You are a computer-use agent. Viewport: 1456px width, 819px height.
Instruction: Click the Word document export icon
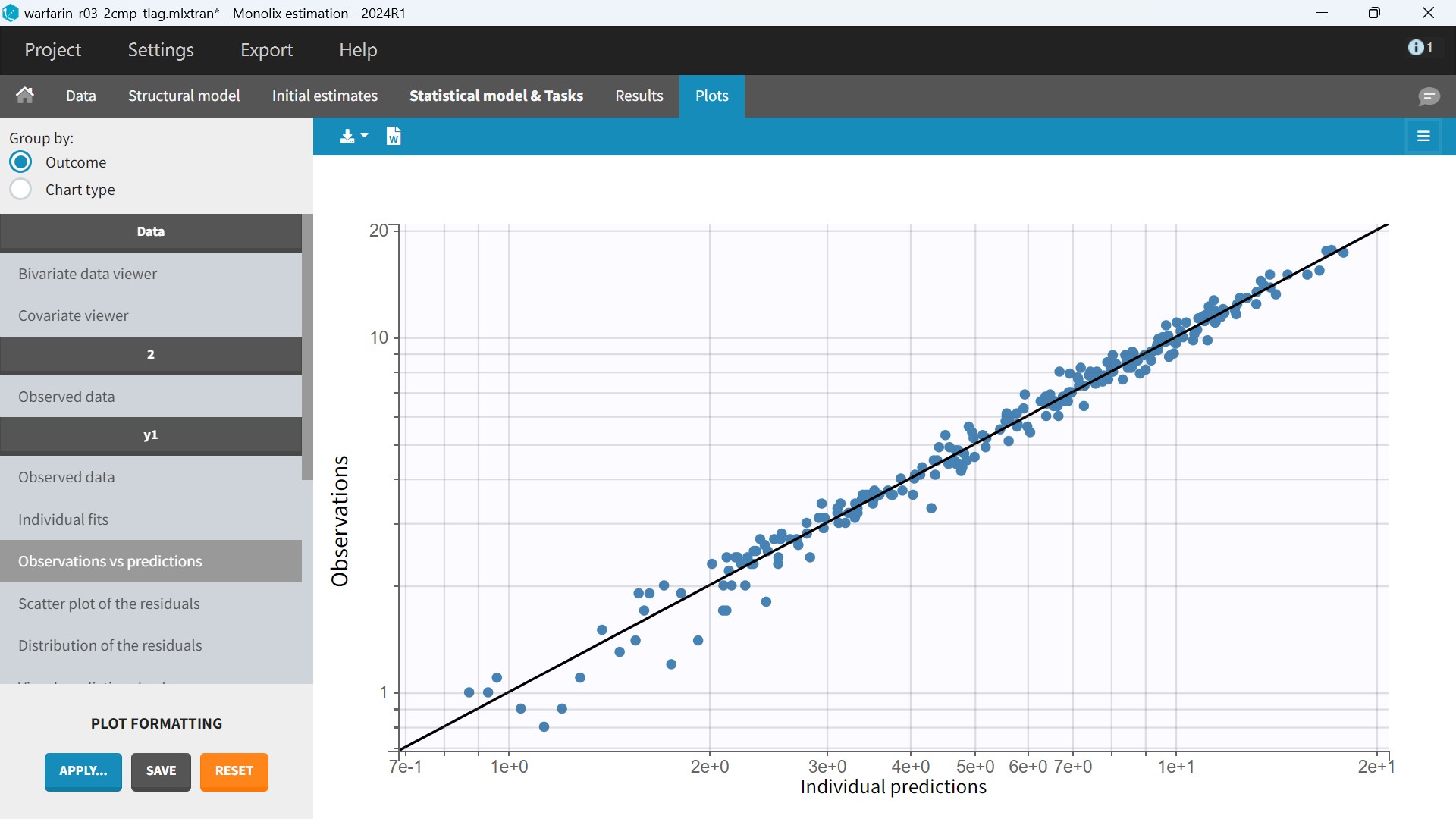click(394, 136)
